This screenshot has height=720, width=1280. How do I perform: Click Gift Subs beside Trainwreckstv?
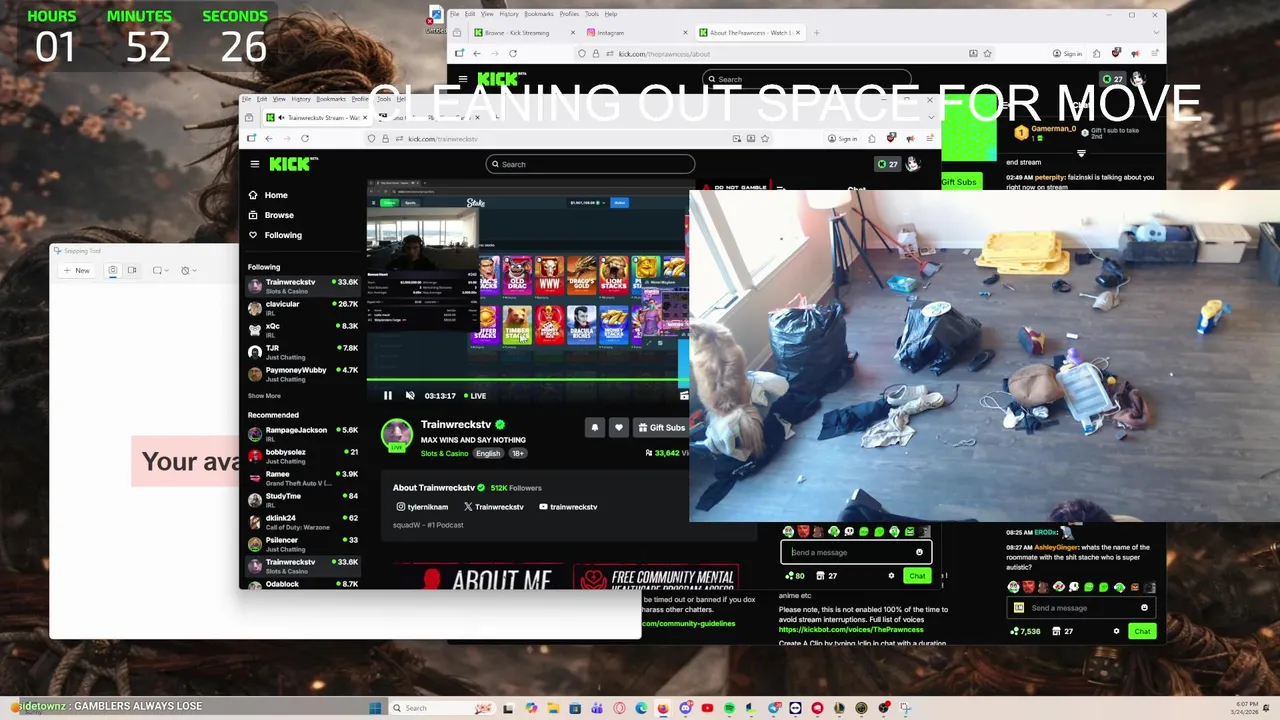(x=661, y=428)
